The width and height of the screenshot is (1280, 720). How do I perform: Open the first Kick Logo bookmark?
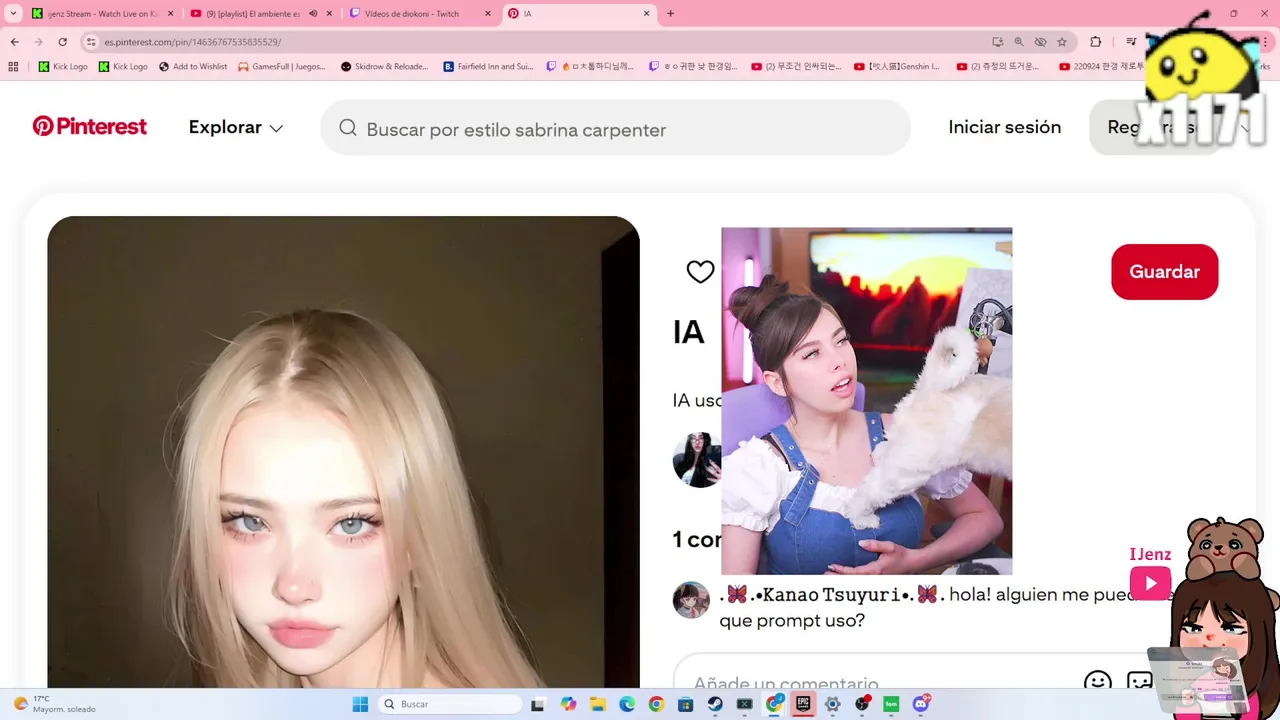(x=63, y=67)
